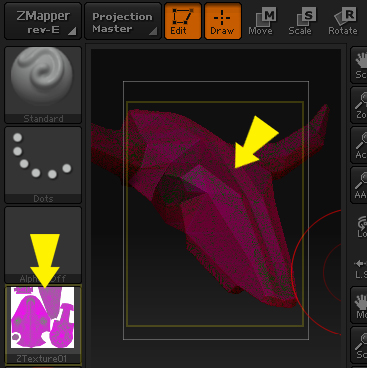Toggle the L.Sym symmetry icon
This screenshot has width=367, height=368.
pos(360,268)
